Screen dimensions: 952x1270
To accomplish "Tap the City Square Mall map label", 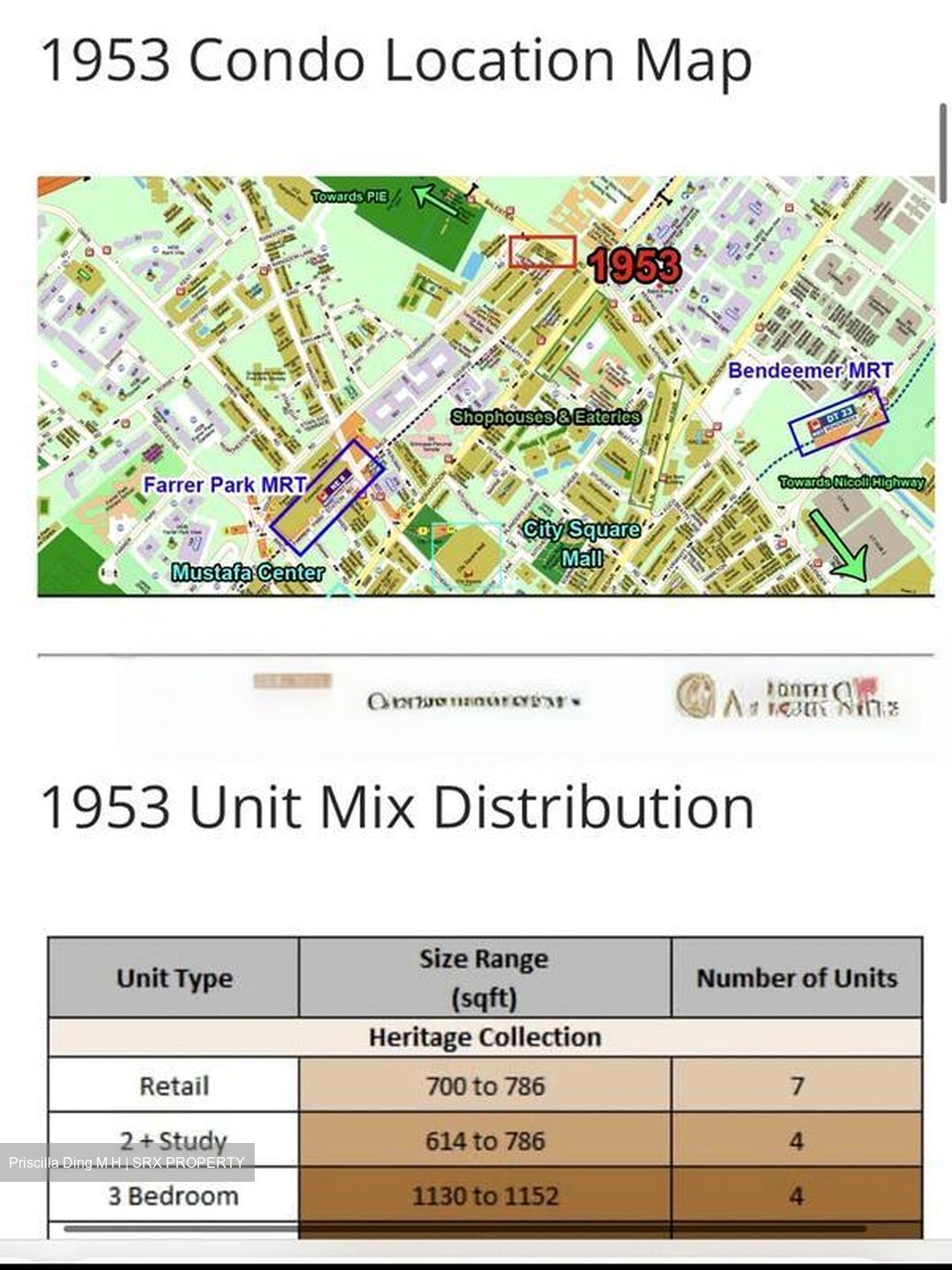I will pos(581,542).
